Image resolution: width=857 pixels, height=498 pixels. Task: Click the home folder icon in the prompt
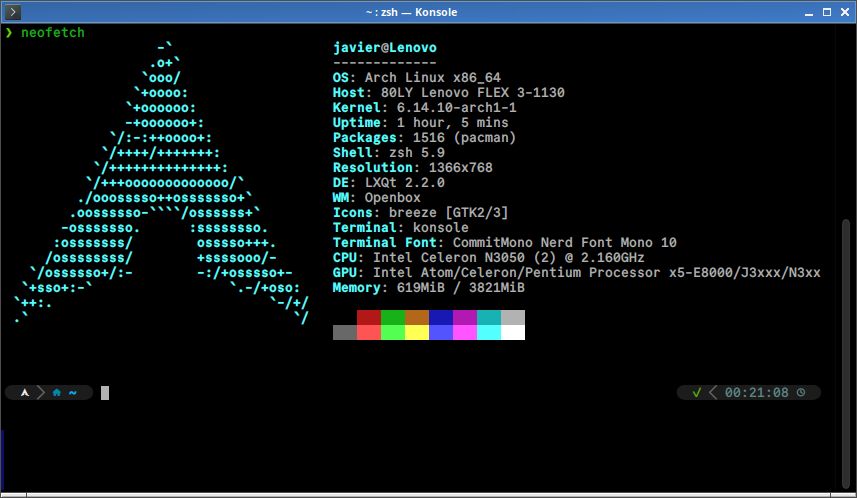(x=57, y=393)
